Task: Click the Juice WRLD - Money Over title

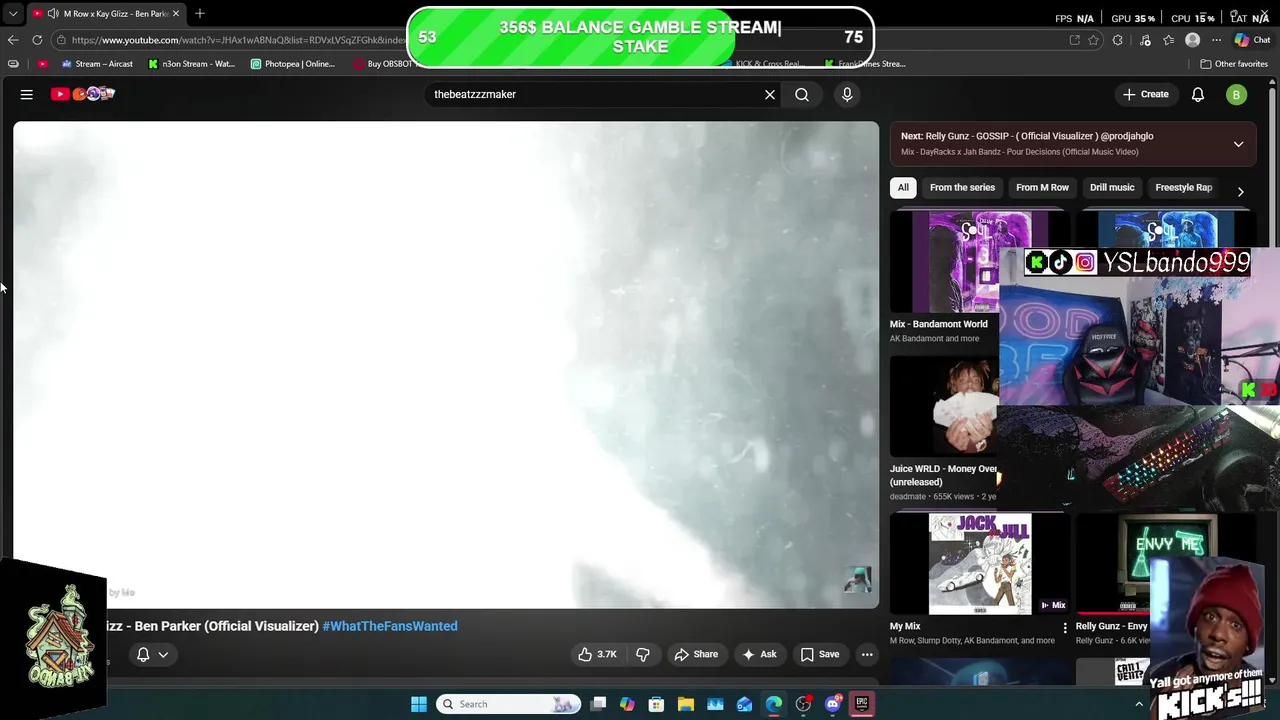Action: point(944,475)
